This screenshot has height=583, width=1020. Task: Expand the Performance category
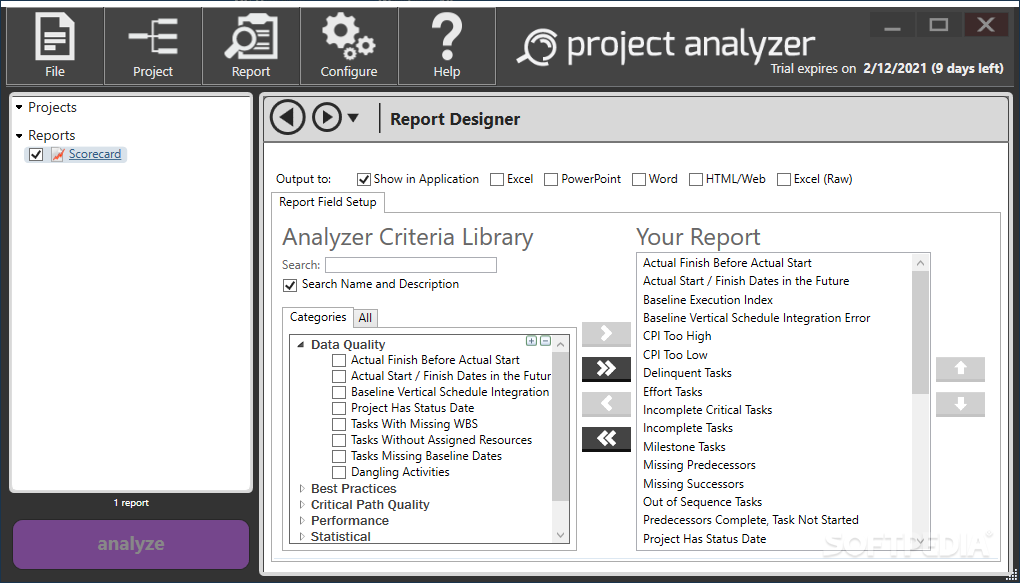[302, 521]
